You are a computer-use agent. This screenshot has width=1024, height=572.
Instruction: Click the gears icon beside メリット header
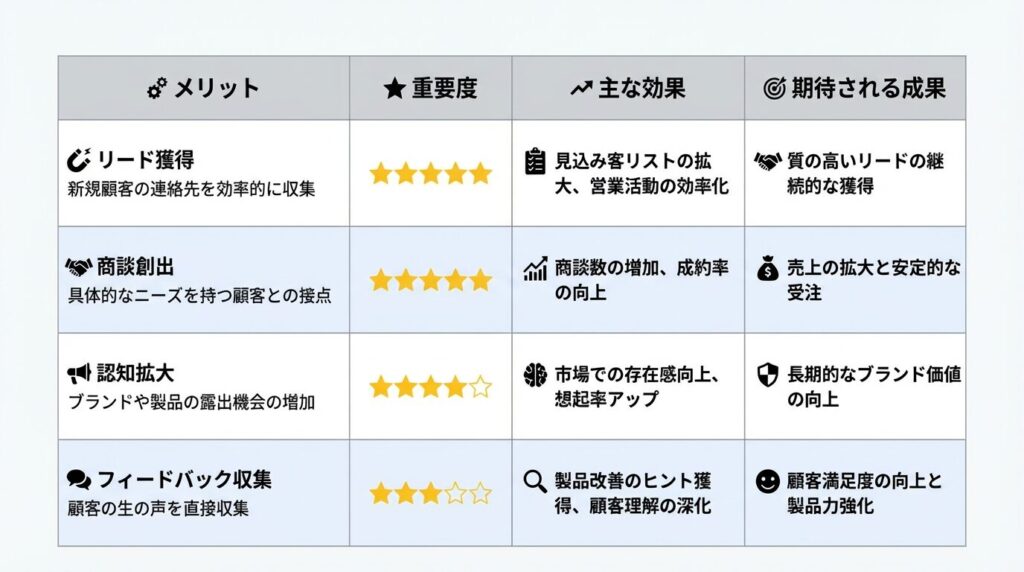coord(156,88)
